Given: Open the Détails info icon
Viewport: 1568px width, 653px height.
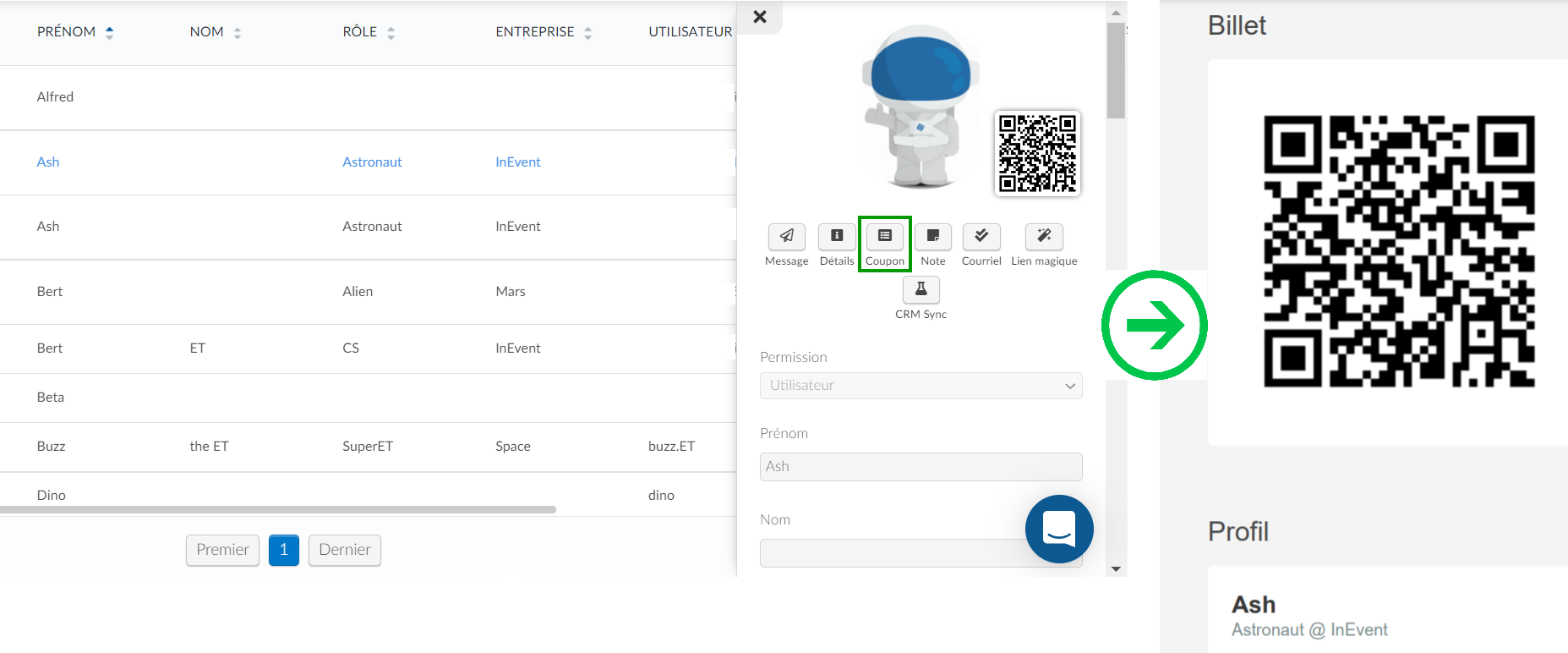Looking at the screenshot, I should click(x=837, y=236).
